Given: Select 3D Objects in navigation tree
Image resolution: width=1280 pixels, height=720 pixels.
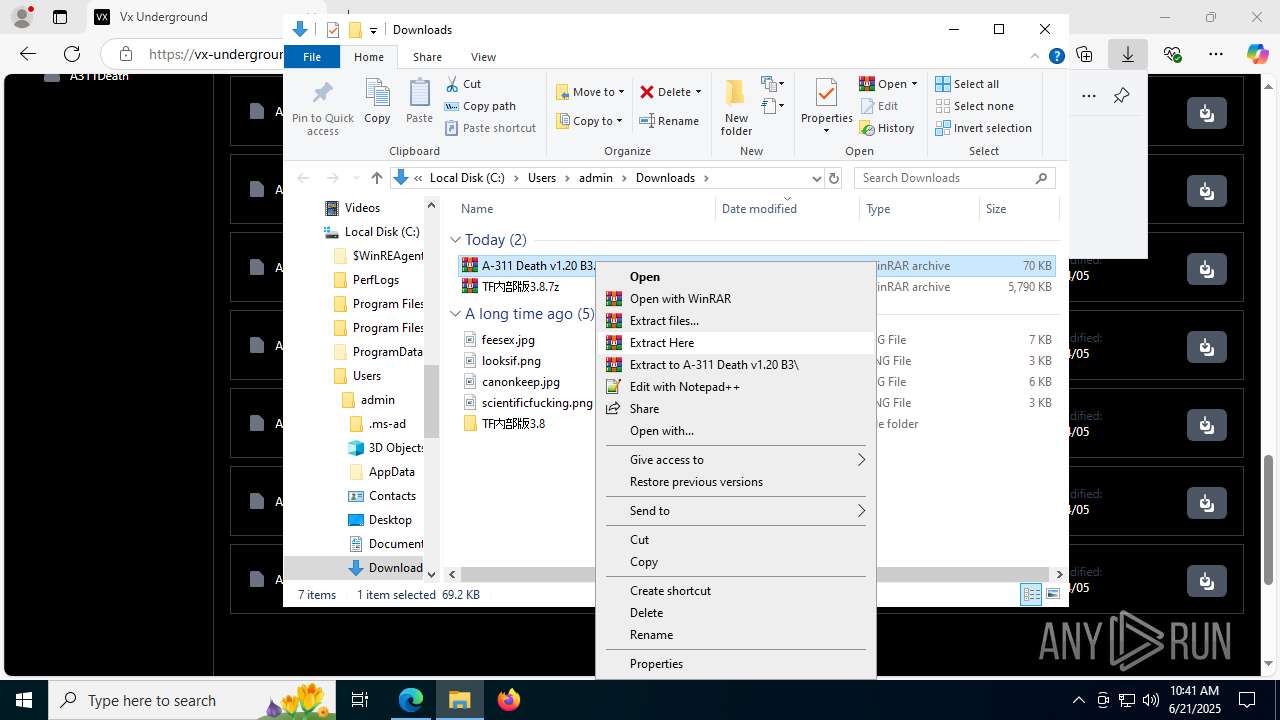Looking at the screenshot, I should (x=396, y=448).
